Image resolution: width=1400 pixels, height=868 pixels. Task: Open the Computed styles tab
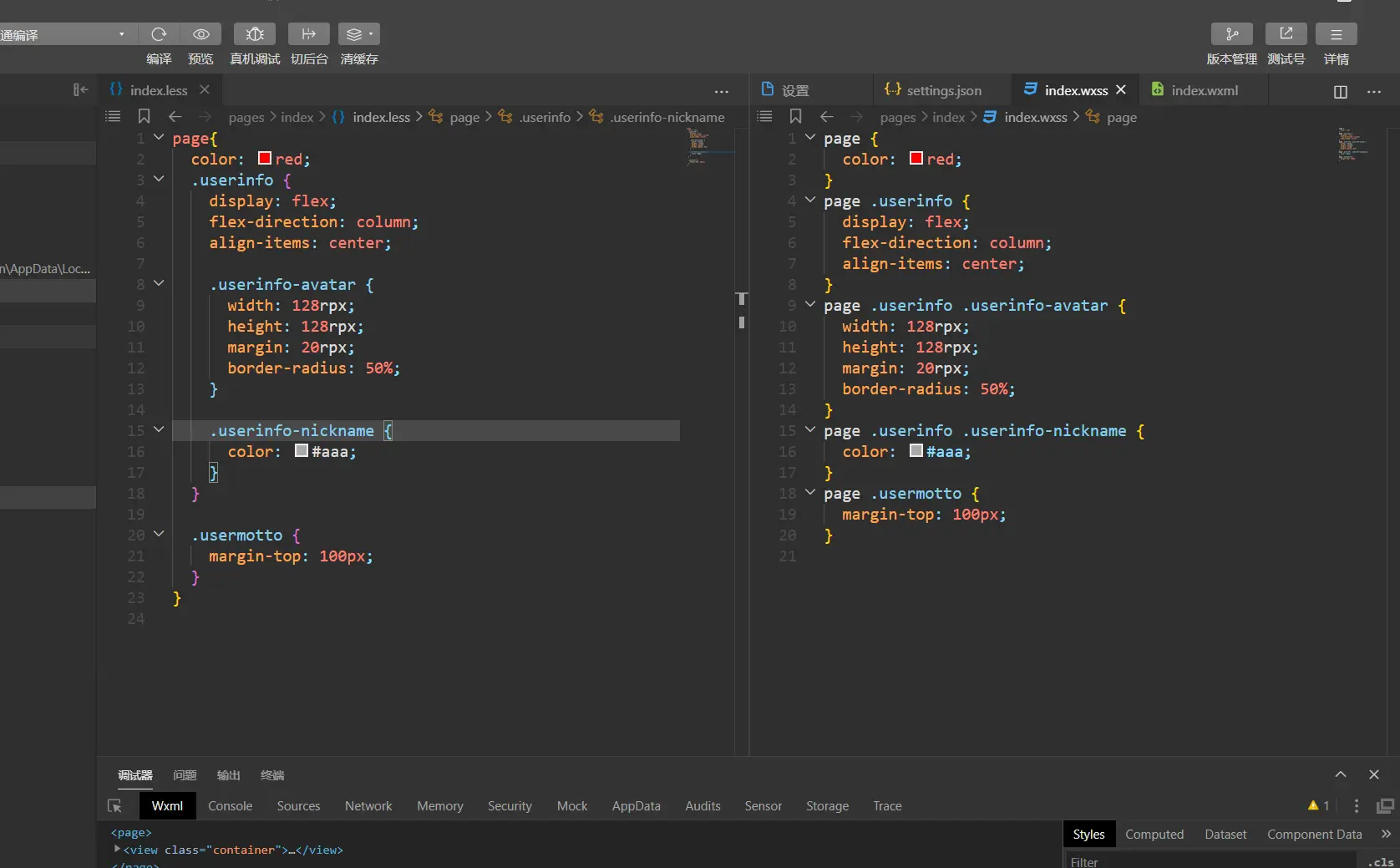(1154, 835)
